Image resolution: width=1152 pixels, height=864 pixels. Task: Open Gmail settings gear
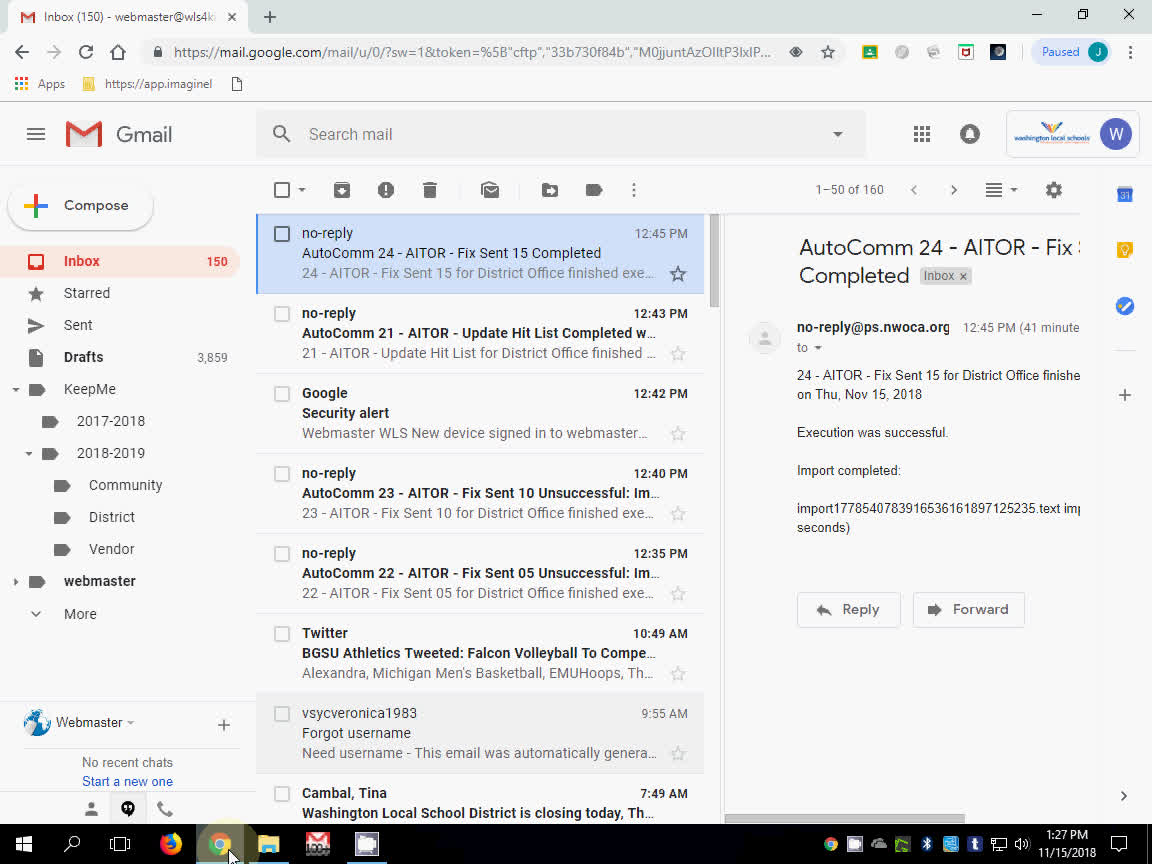pyautogui.click(x=1053, y=189)
